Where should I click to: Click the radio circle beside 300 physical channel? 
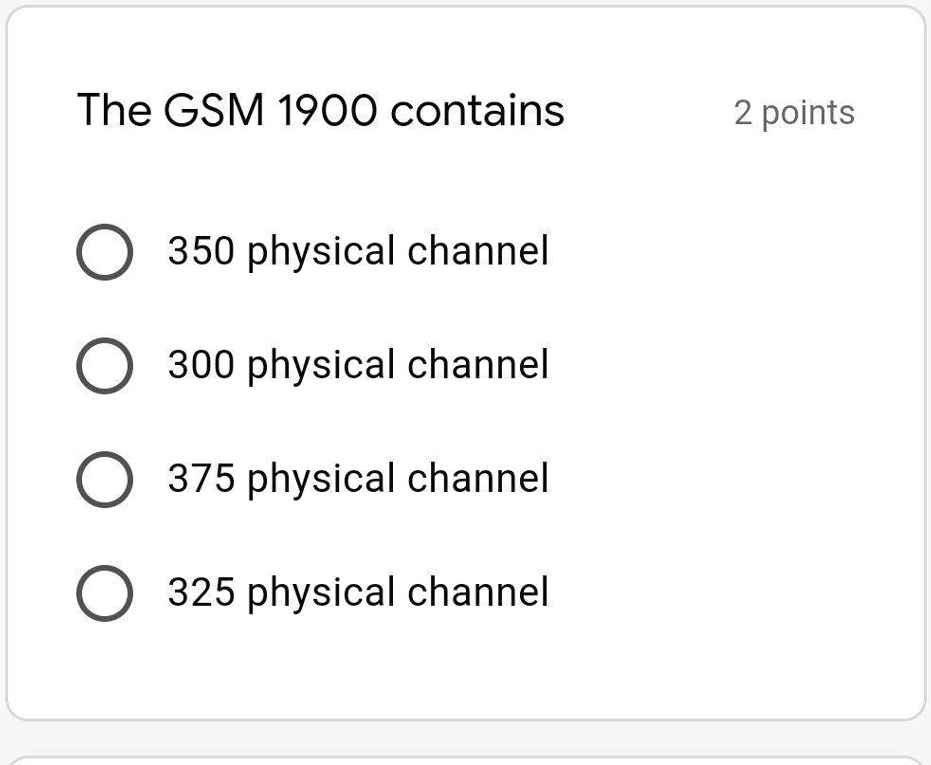(x=104, y=364)
